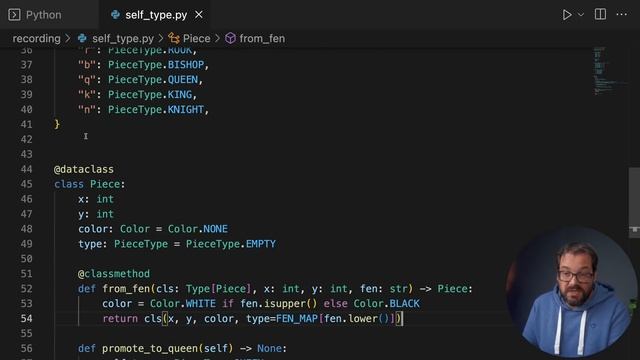Image resolution: width=640 pixels, height=360 pixels.
Task: Click 'Color.BLACK' on line 53
Action: click(387, 304)
